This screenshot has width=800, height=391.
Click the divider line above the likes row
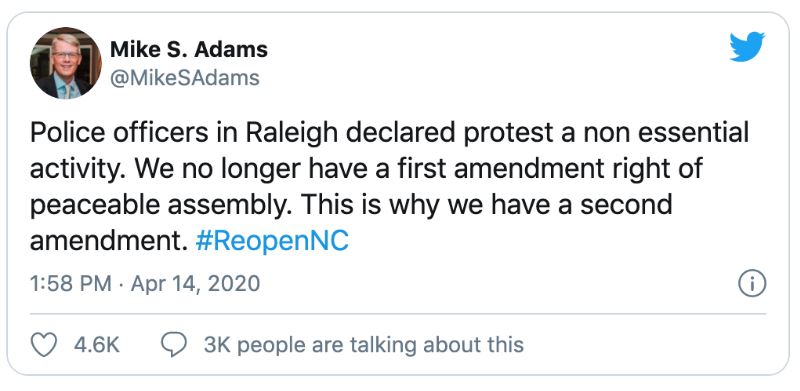point(398,313)
